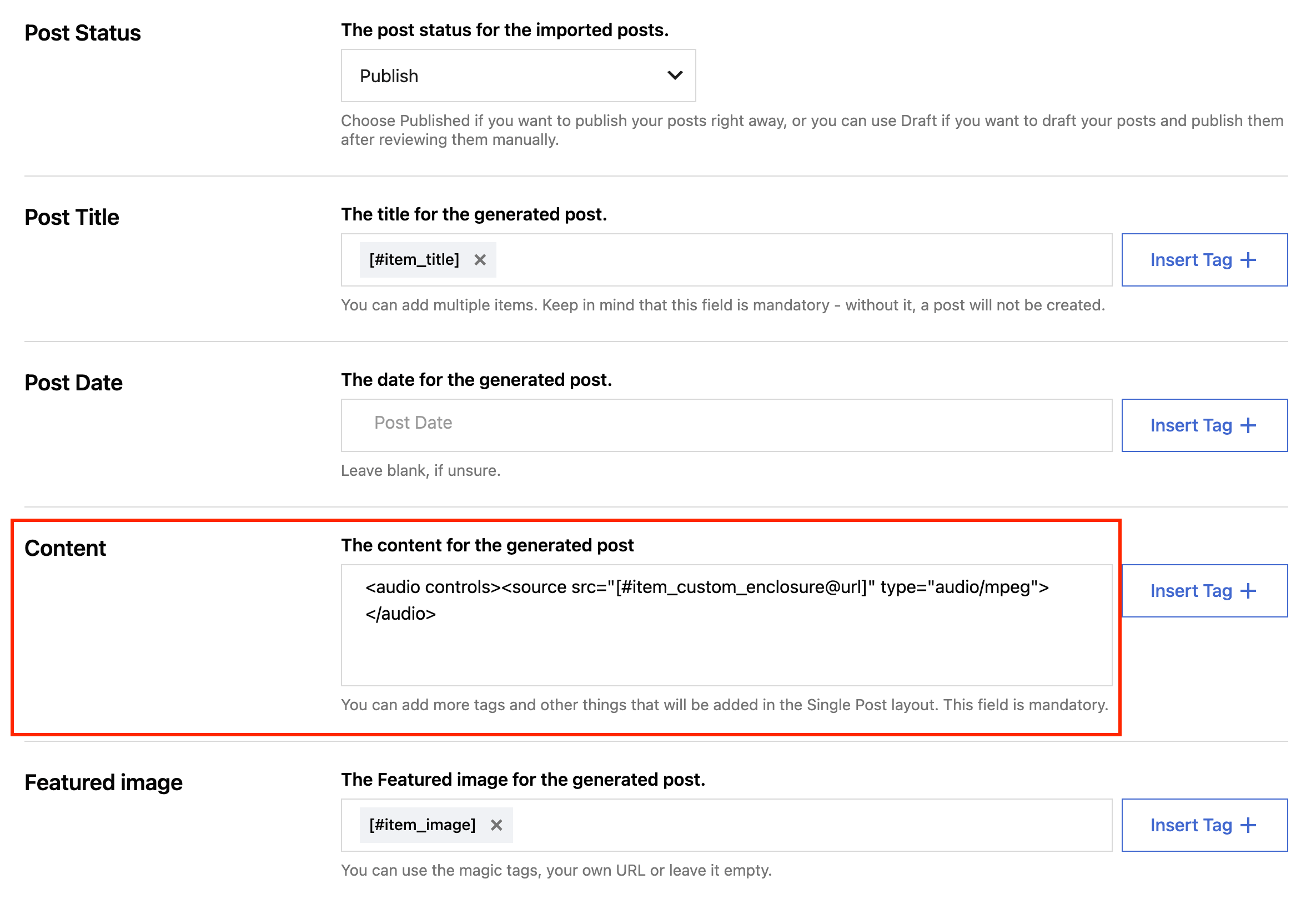Focus empty area of Post Title field

793,260
